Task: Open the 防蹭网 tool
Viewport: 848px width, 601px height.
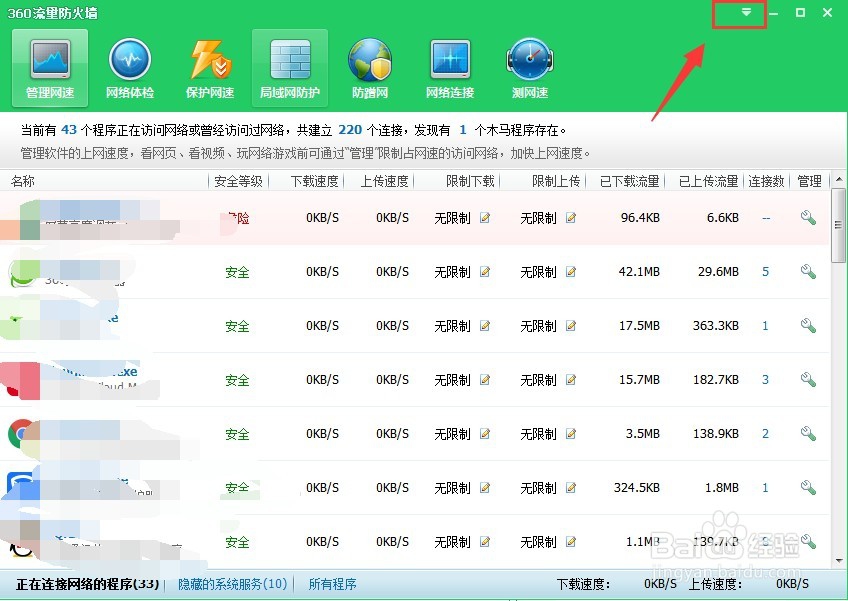Action: tap(370, 68)
